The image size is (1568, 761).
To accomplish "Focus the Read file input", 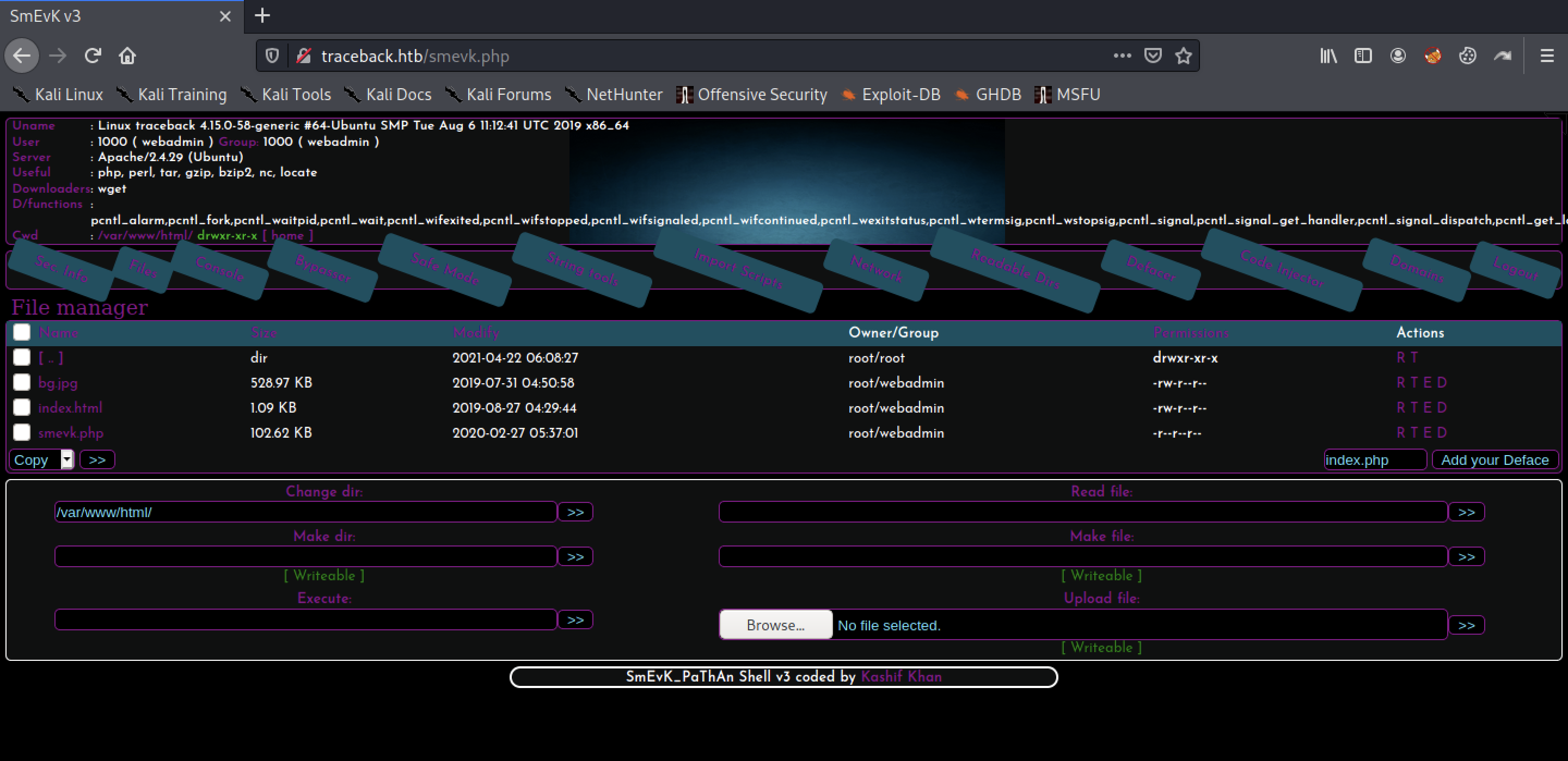I will [1083, 512].
